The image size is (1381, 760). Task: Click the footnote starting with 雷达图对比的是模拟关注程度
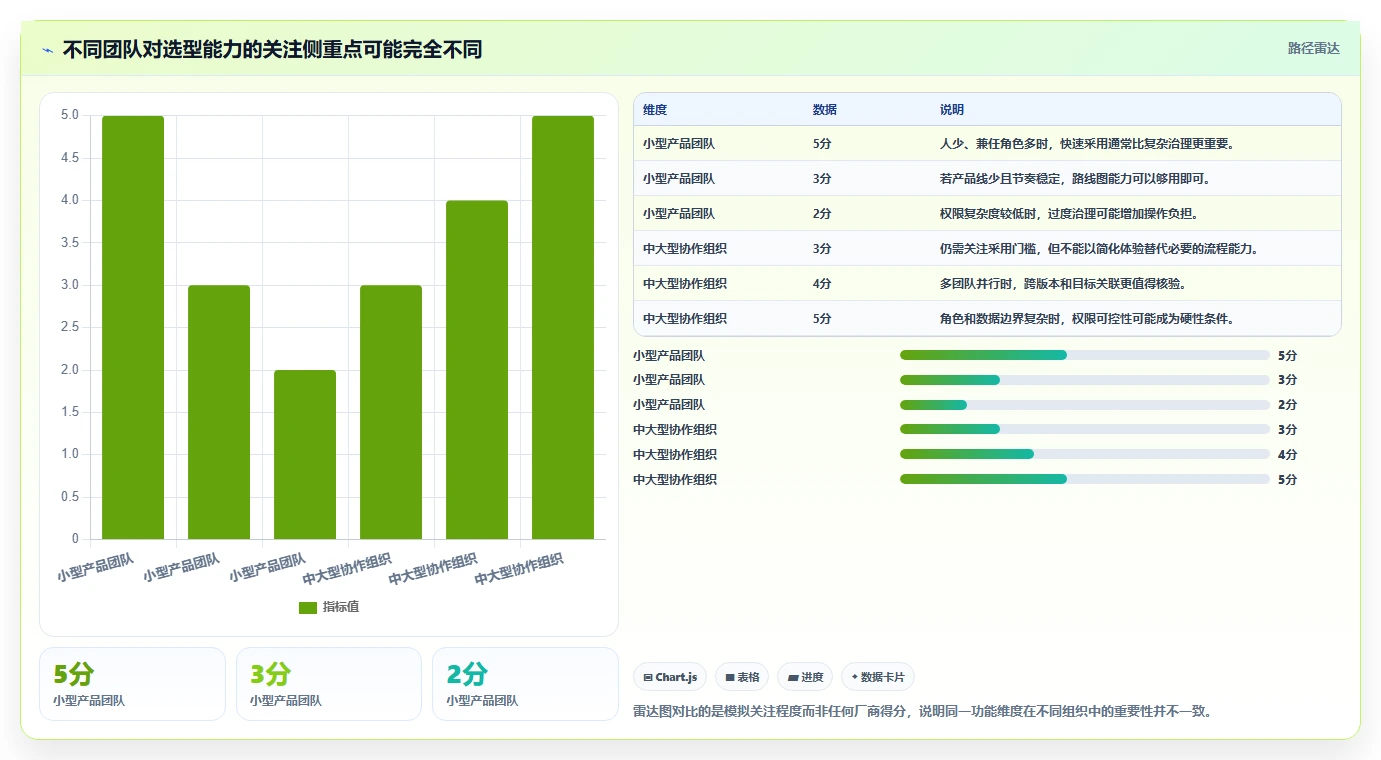click(923, 712)
